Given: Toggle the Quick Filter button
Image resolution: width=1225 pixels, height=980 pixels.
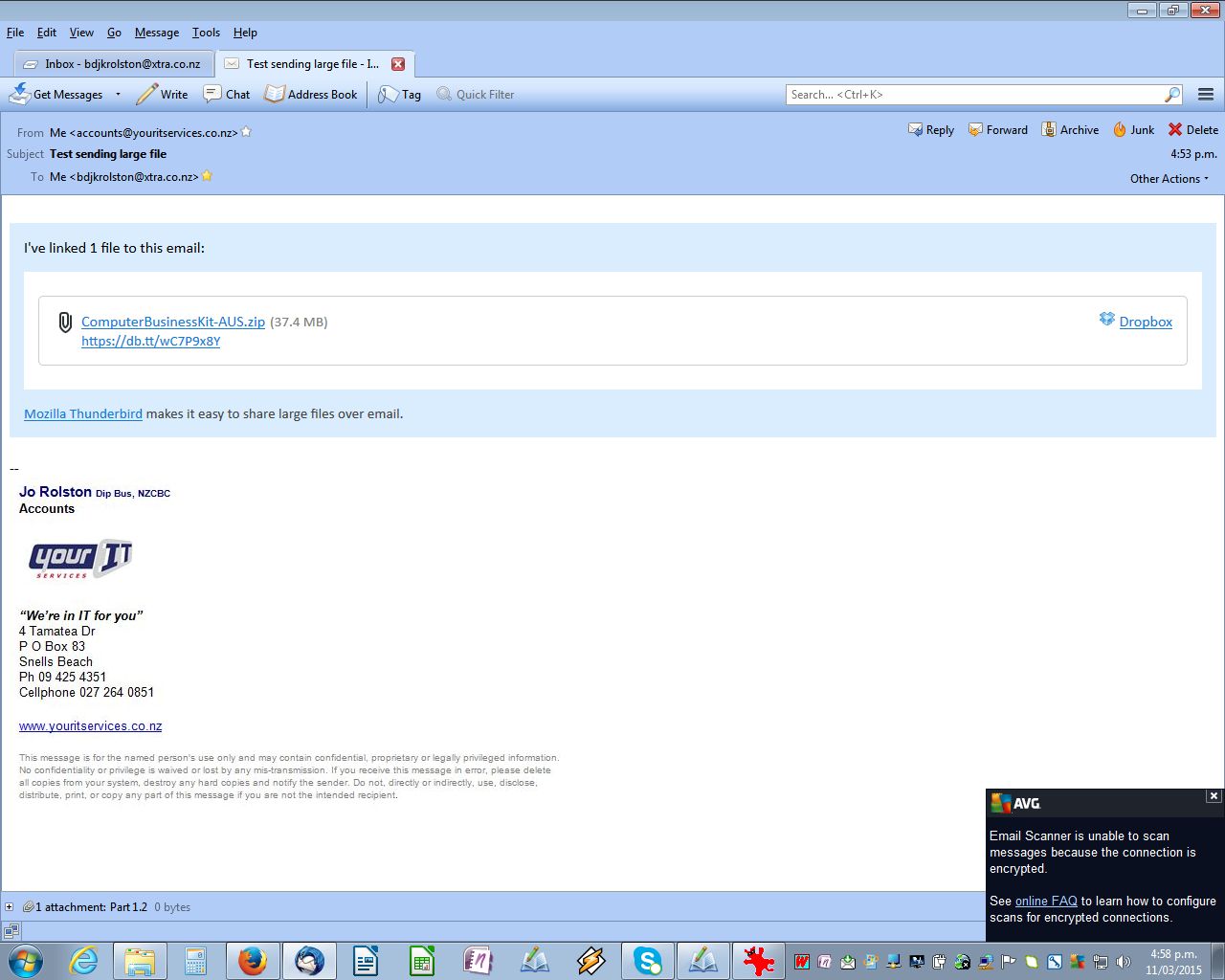Looking at the screenshot, I should point(476,95).
